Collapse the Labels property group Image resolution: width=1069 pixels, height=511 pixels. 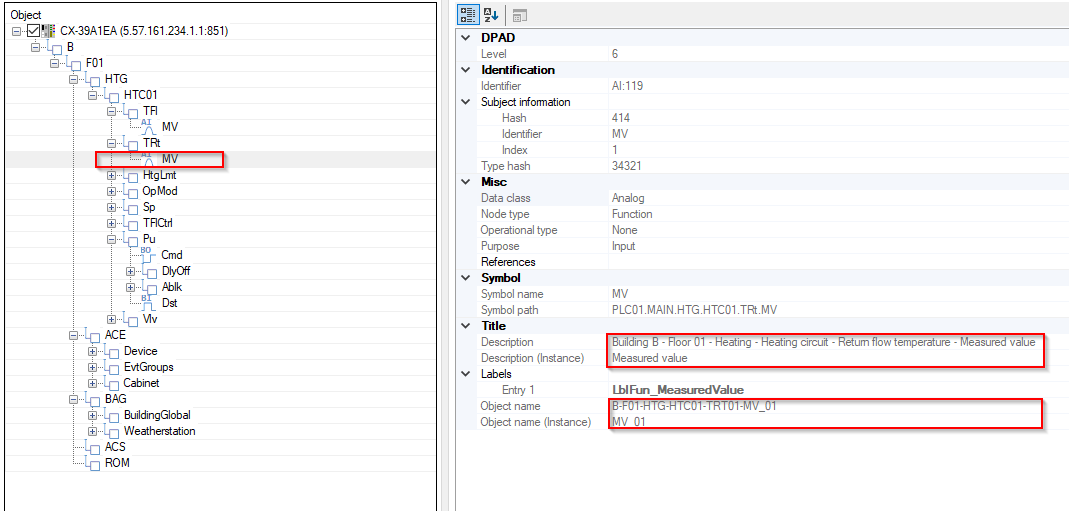pos(466,373)
